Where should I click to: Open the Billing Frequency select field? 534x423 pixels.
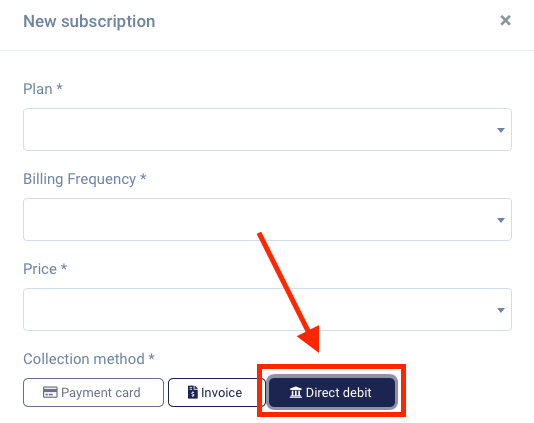pyautogui.click(x=267, y=219)
